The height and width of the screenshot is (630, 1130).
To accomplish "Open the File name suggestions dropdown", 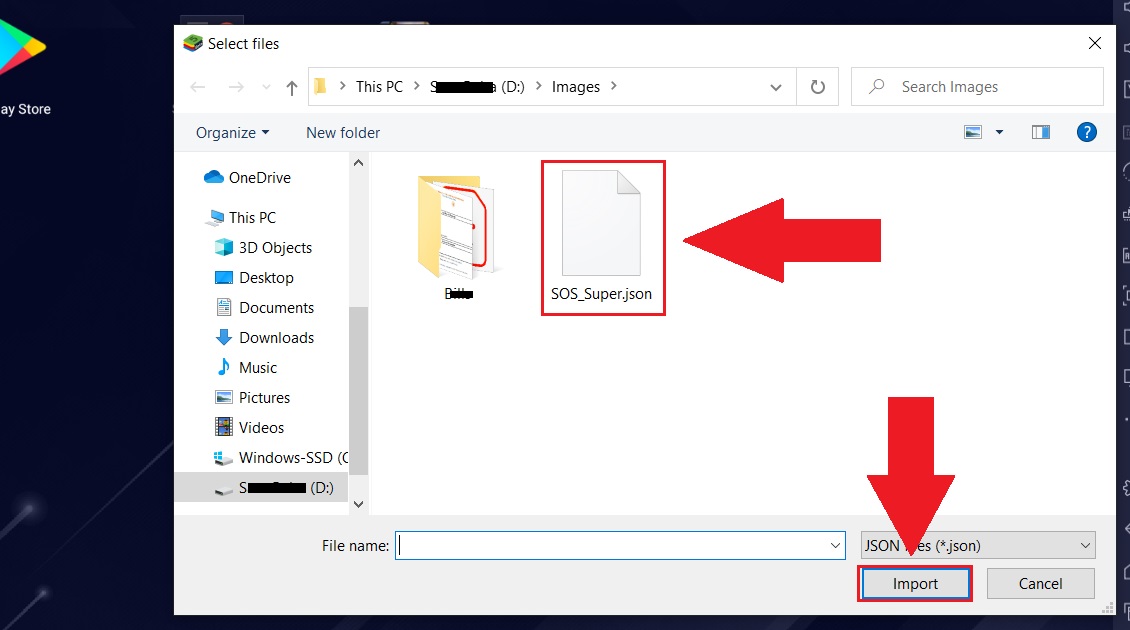I will pyautogui.click(x=835, y=546).
